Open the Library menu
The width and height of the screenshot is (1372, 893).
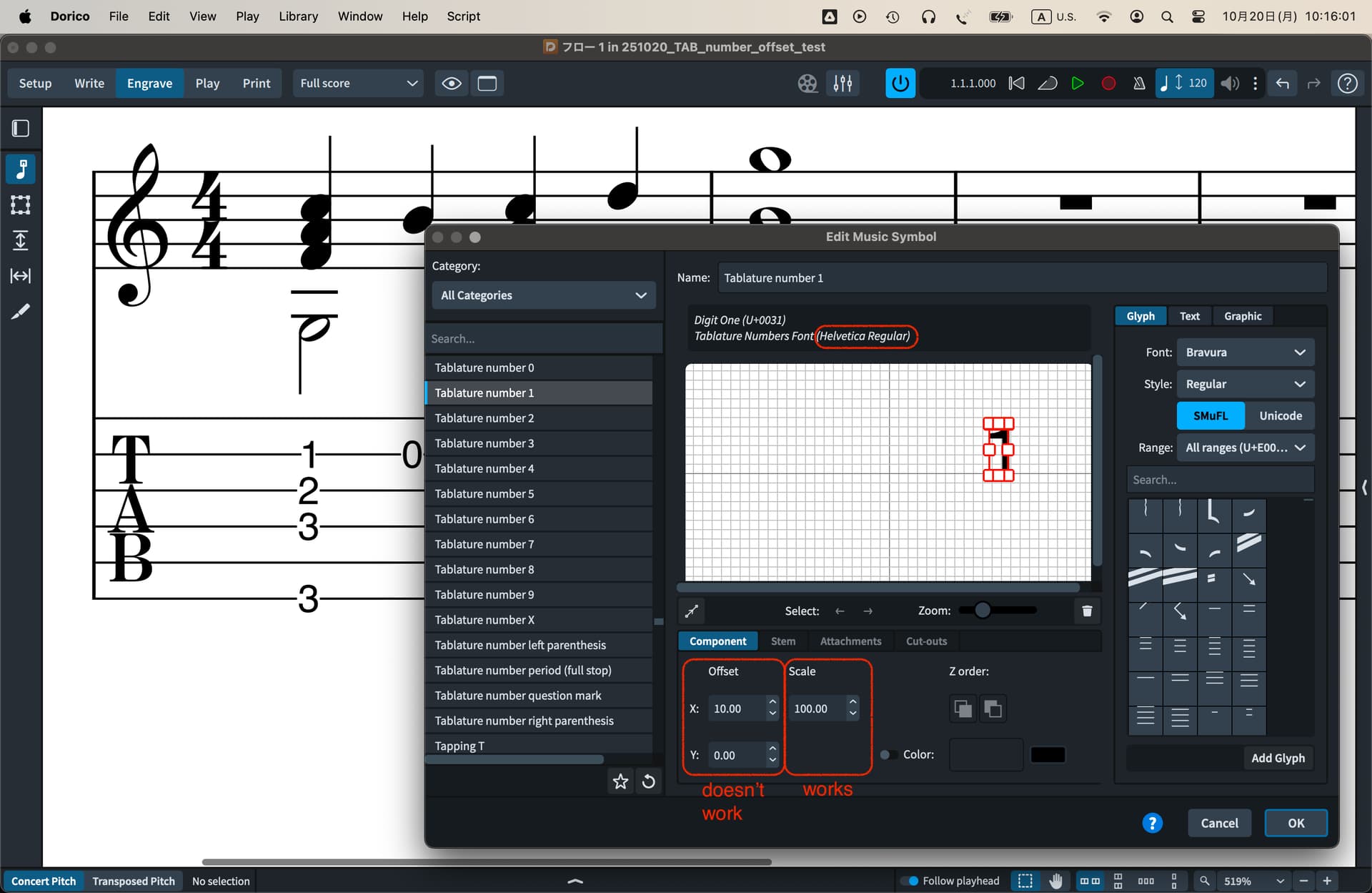point(298,16)
